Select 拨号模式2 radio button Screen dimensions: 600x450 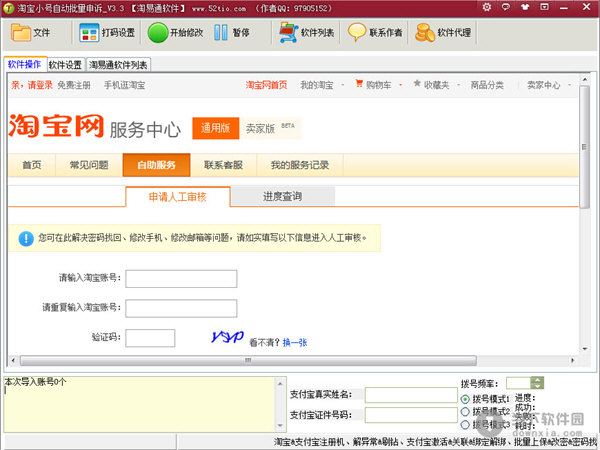tap(465, 412)
